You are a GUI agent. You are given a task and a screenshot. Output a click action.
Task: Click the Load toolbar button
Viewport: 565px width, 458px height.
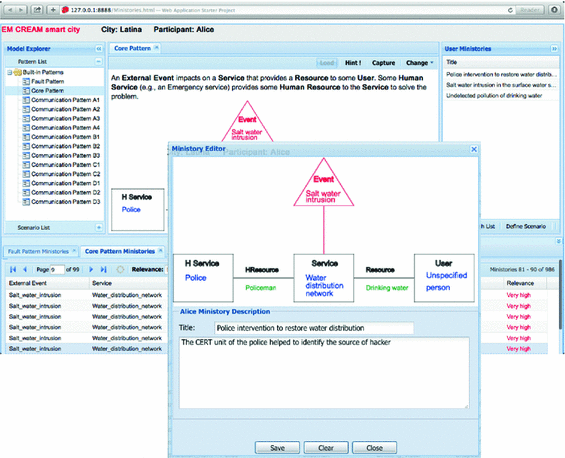[327, 63]
